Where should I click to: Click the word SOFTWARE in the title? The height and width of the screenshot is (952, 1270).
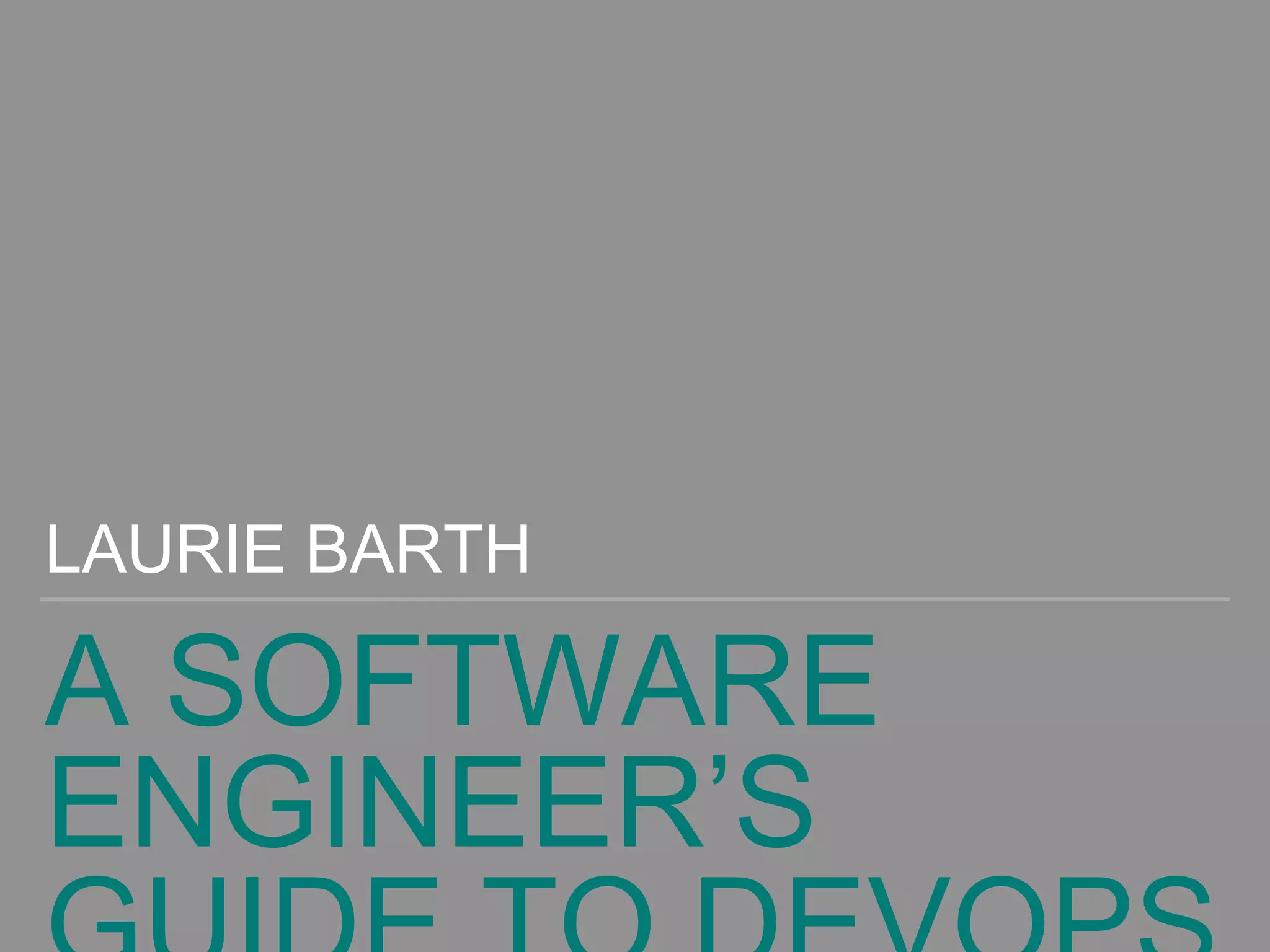click(x=522, y=680)
